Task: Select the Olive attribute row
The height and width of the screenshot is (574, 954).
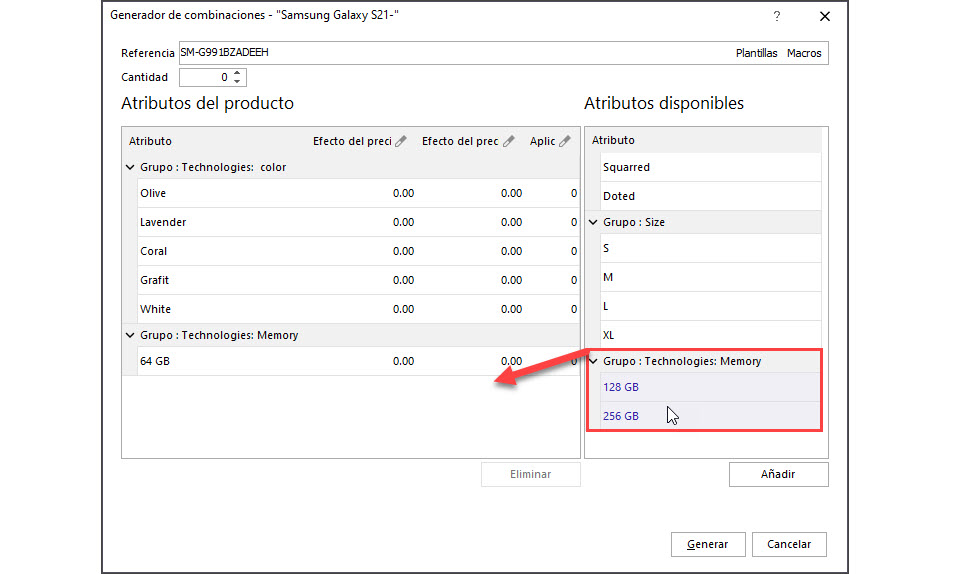Action: (x=358, y=193)
